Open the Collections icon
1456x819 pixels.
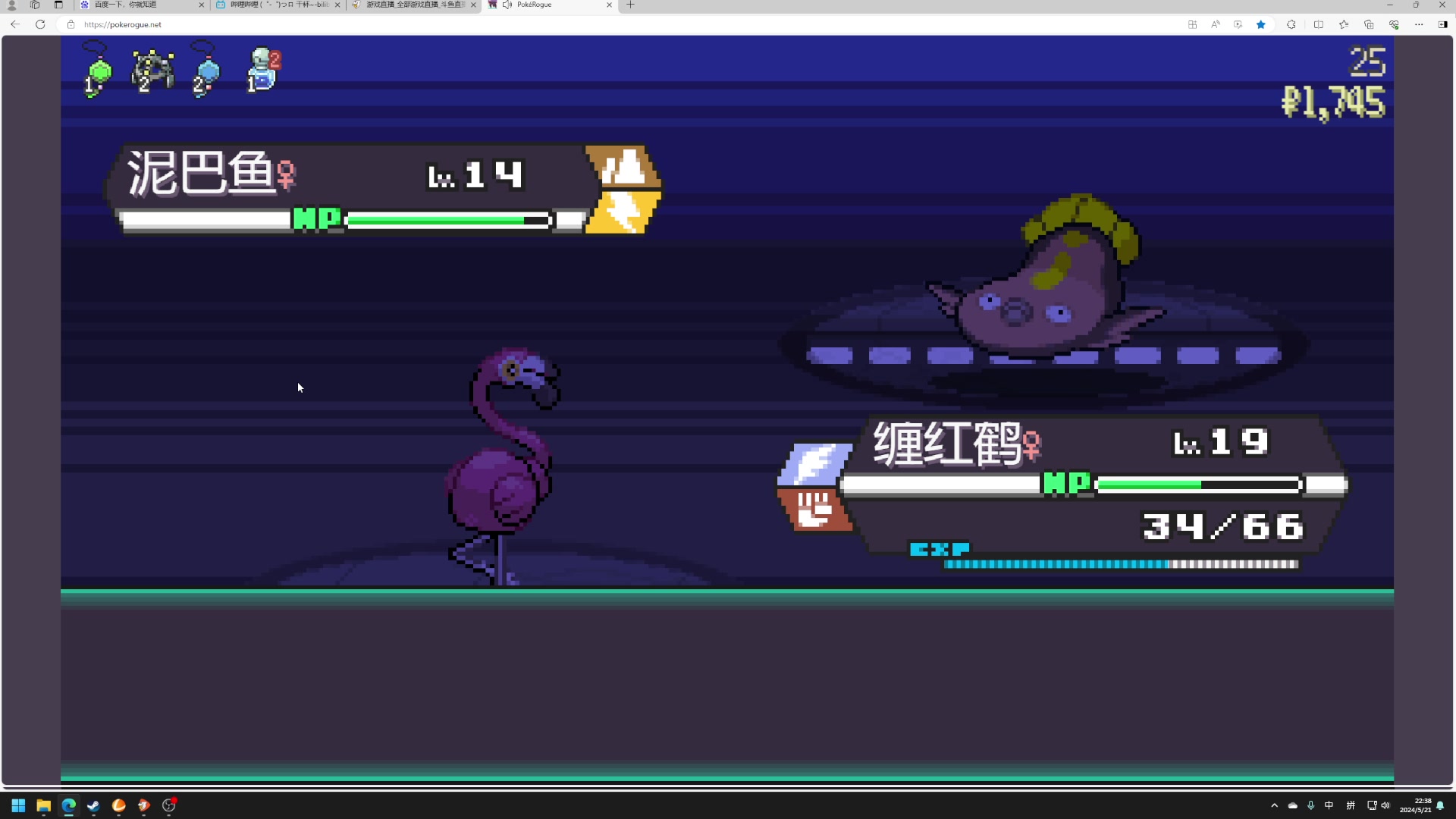tap(1369, 24)
